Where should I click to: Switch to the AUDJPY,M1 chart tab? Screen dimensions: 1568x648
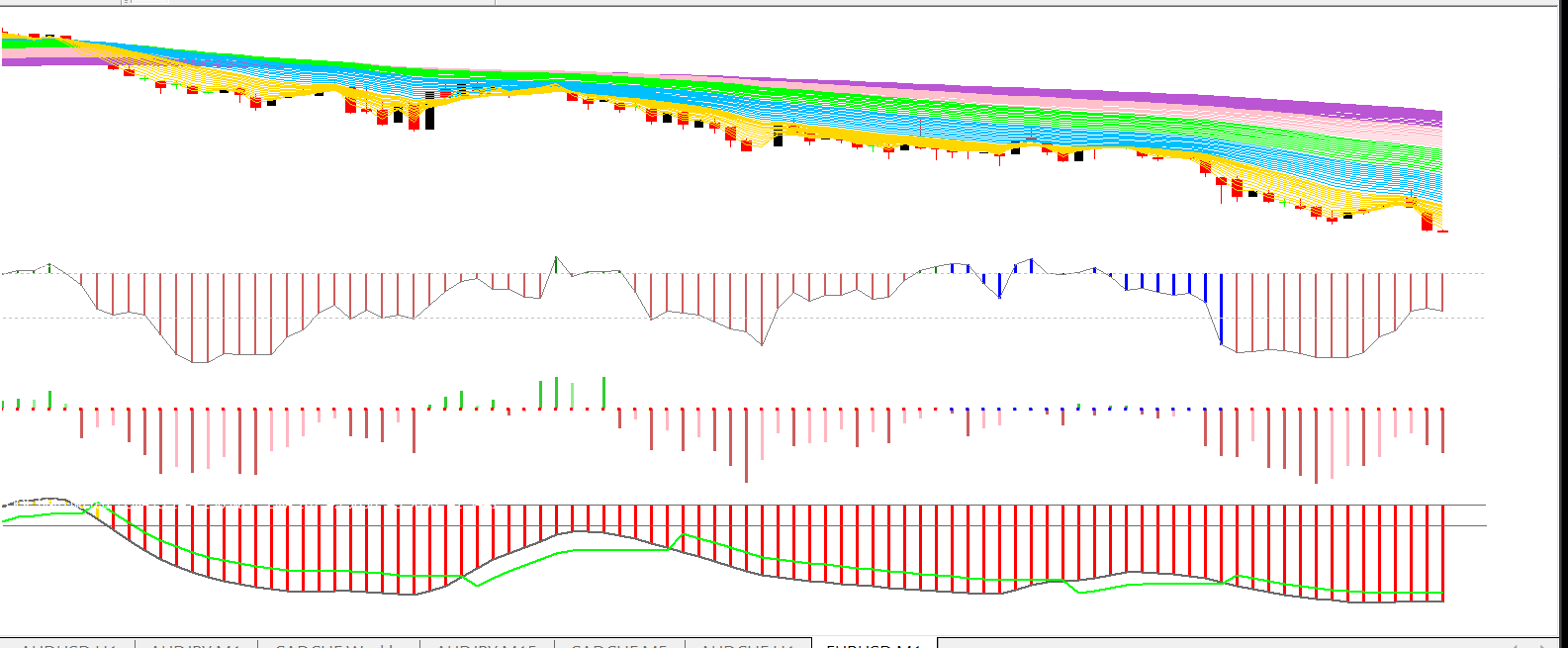click(196, 643)
